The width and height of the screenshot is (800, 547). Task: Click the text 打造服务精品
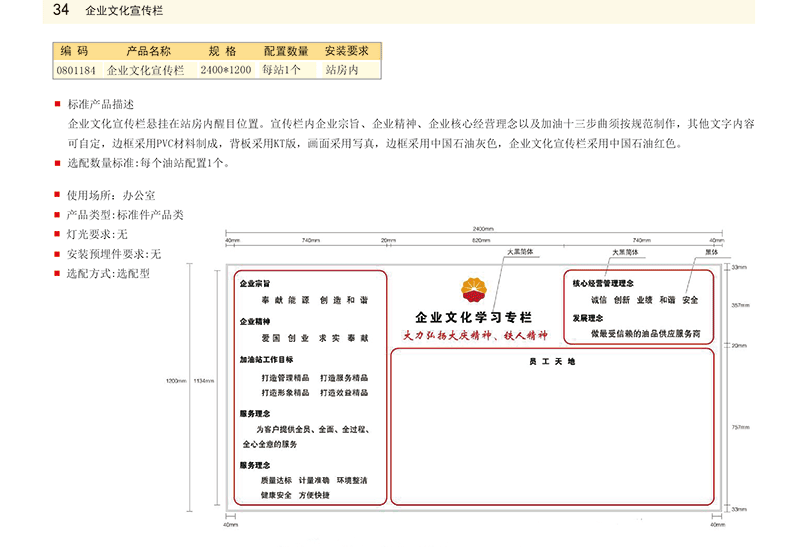click(x=344, y=378)
